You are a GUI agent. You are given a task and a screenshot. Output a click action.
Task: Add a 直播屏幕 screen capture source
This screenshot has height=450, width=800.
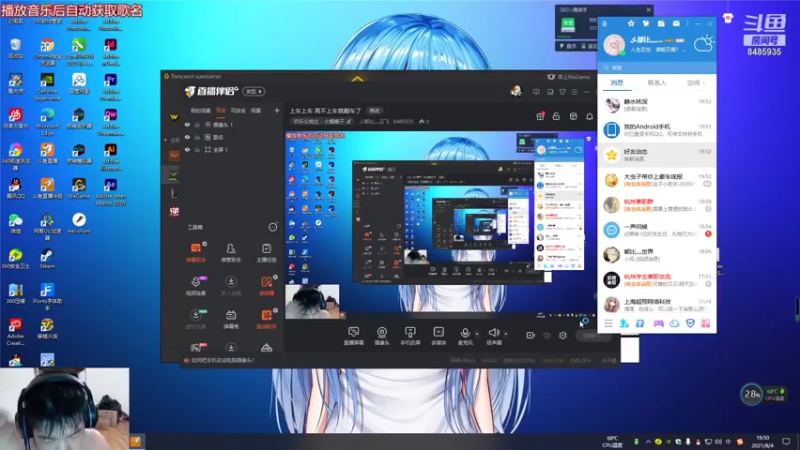354,336
